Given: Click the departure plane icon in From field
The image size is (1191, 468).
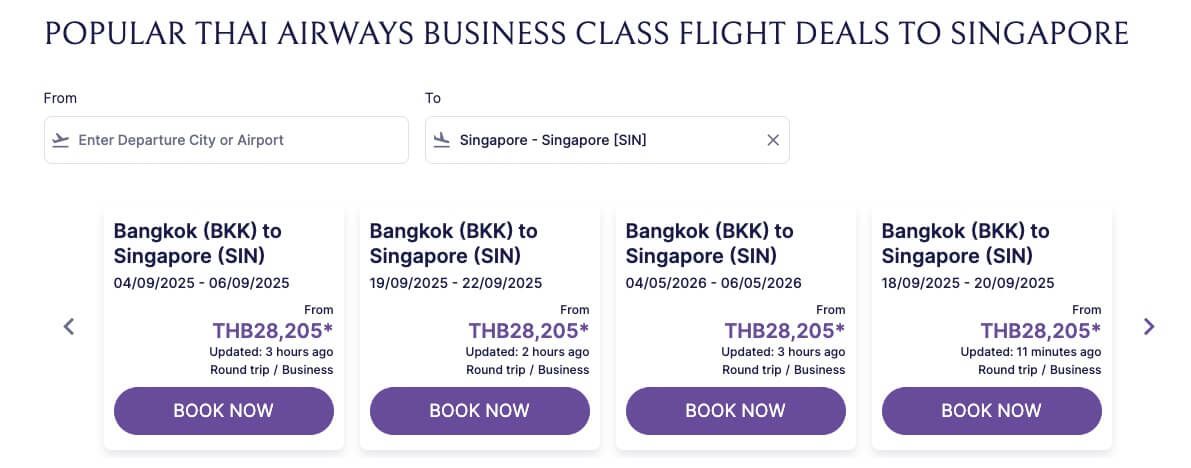Looking at the screenshot, I should 61,140.
